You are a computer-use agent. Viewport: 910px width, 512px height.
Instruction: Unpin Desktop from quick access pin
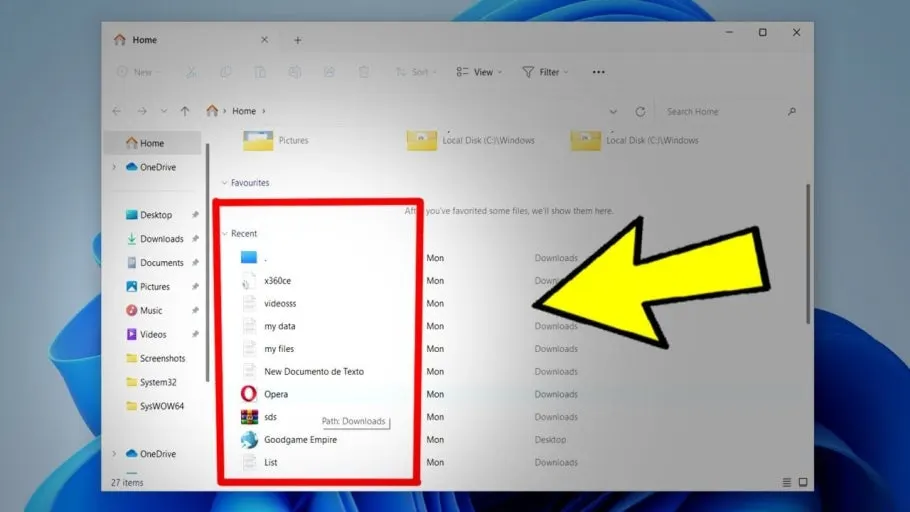[x=196, y=215]
